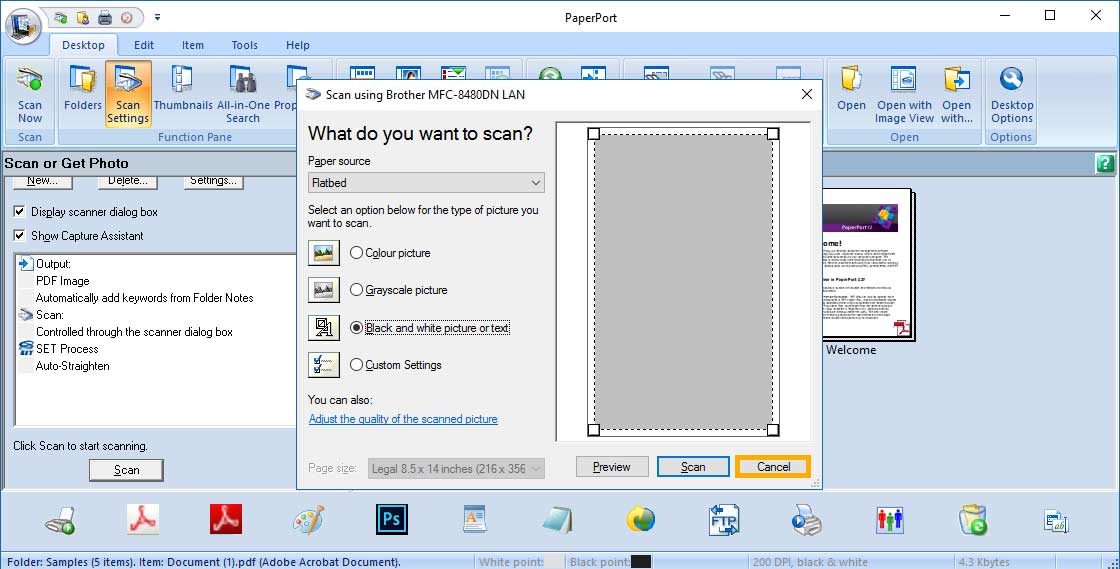The image size is (1120, 569).
Task: Open the Paper source Flatbed dropdown
Action: tap(426, 183)
